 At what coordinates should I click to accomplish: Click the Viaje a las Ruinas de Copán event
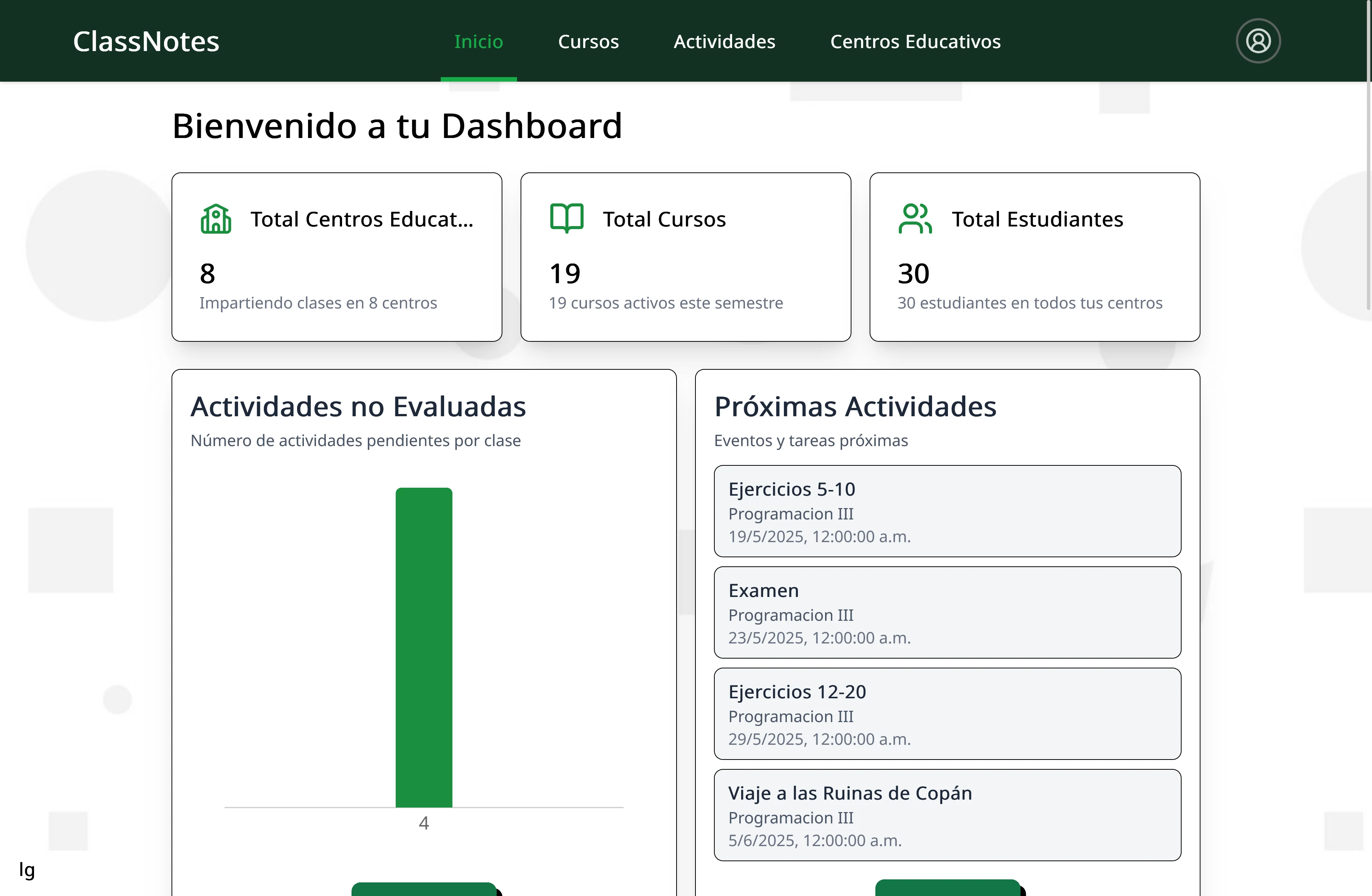[948, 815]
